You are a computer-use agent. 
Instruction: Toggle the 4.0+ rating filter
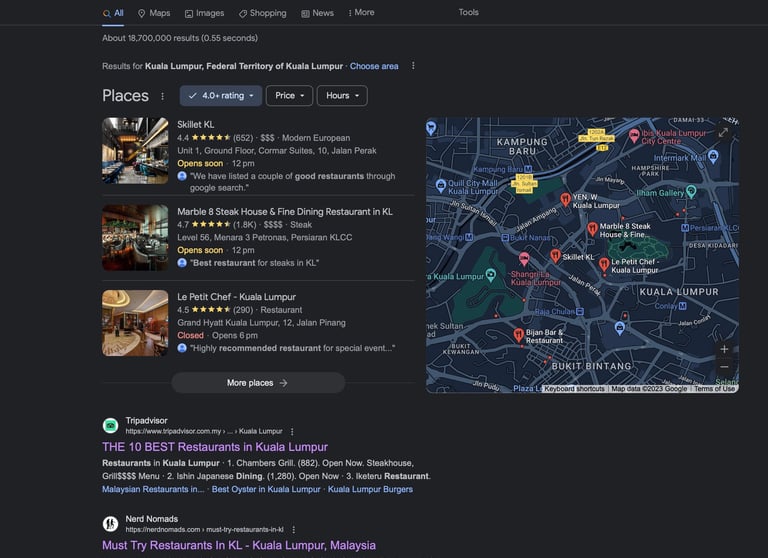click(x=221, y=96)
